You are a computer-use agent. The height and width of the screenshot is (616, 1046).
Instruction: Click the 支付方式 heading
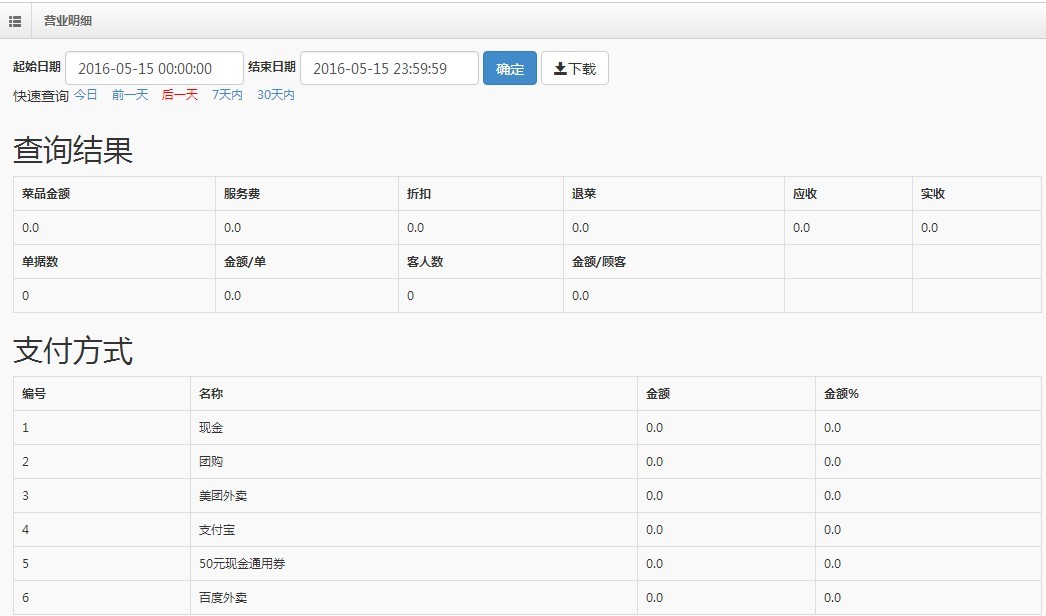(73, 350)
